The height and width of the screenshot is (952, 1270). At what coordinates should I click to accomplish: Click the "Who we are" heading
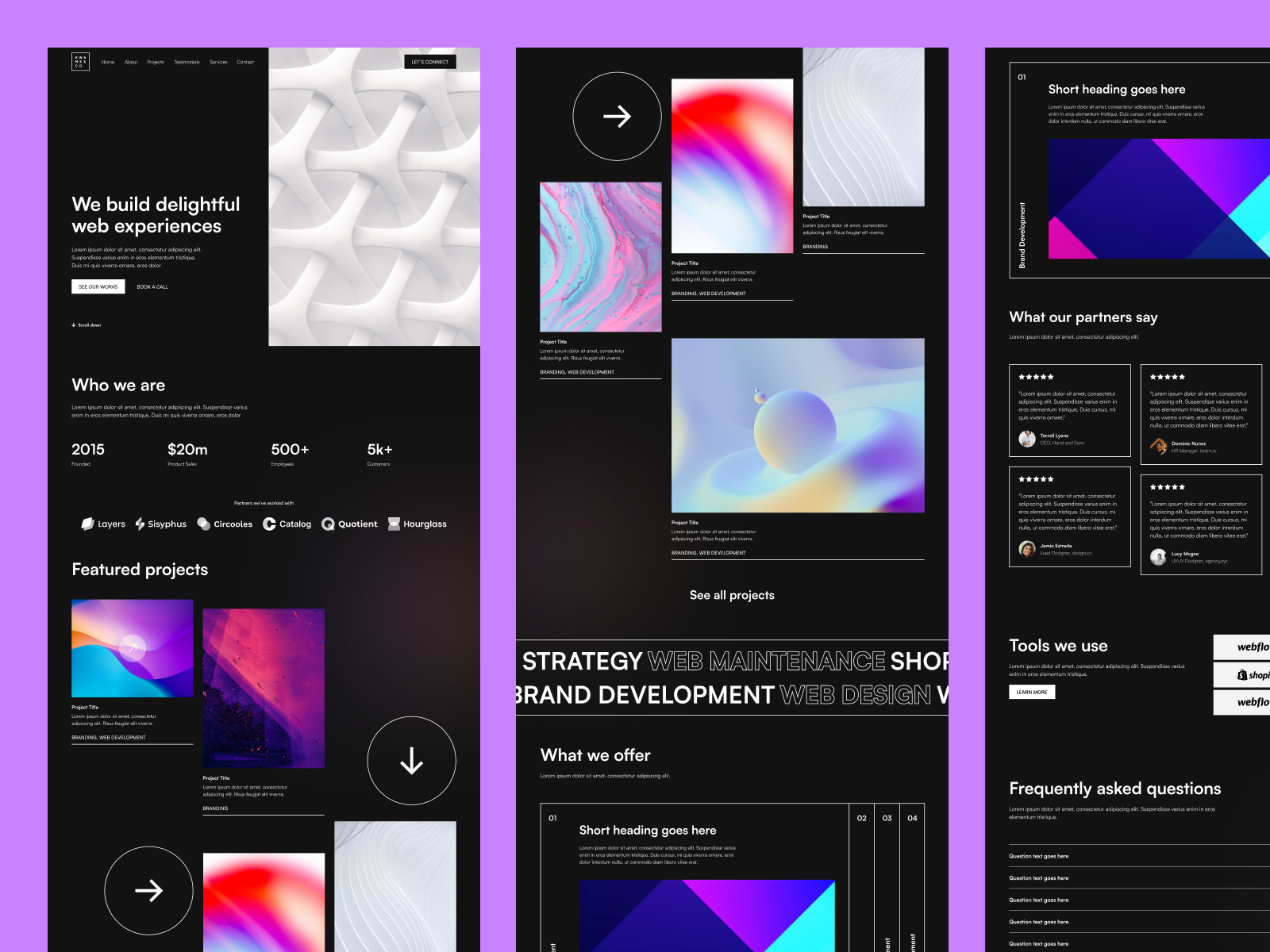(x=118, y=386)
